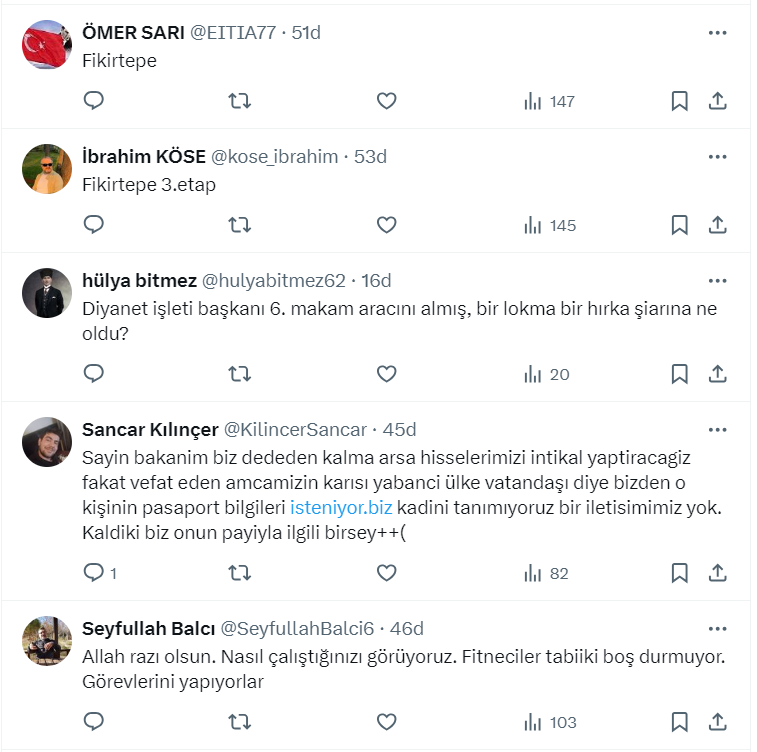Open @kose_ibrahim profile handle

[x=273, y=157]
